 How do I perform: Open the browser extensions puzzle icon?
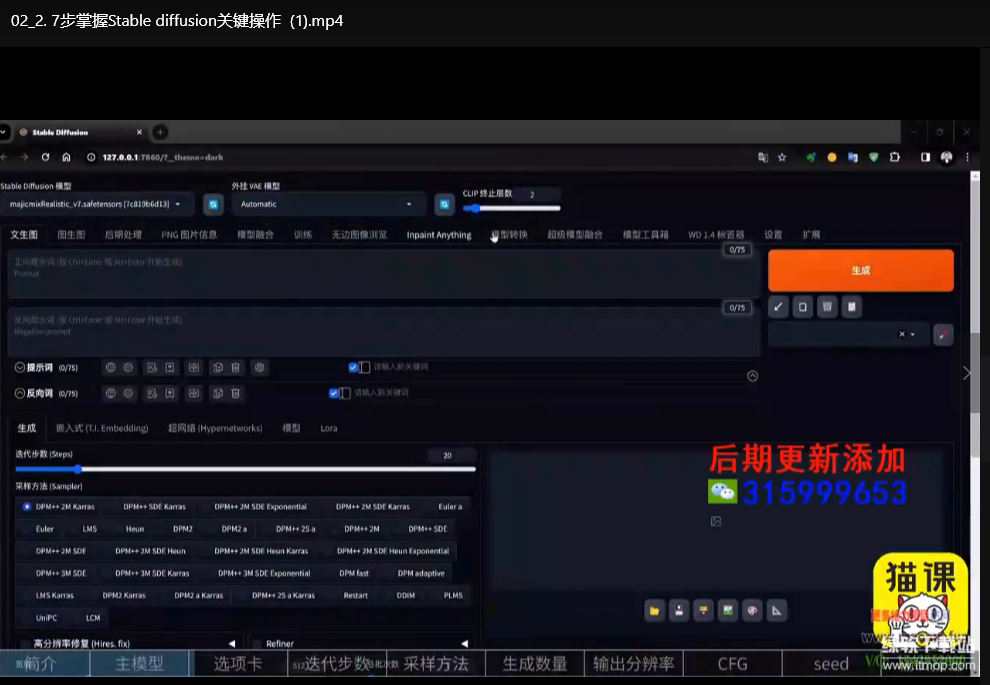[895, 157]
